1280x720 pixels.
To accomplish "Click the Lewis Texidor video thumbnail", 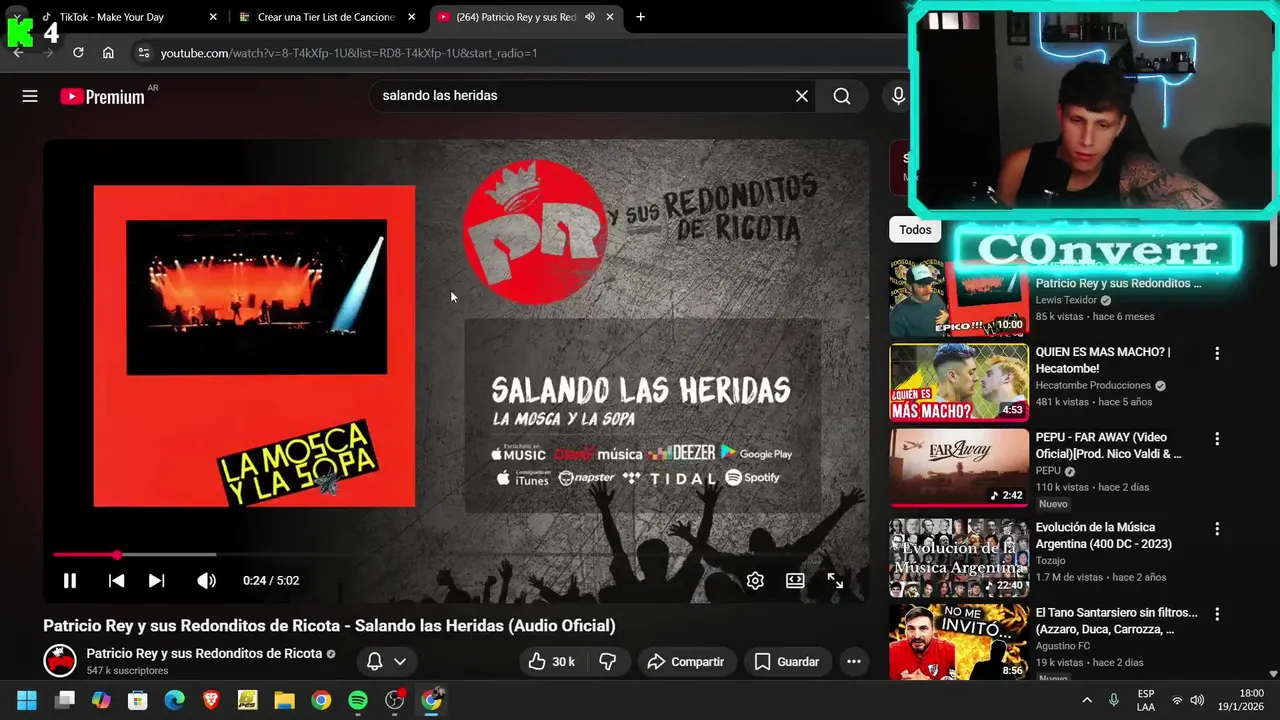I will (x=959, y=297).
